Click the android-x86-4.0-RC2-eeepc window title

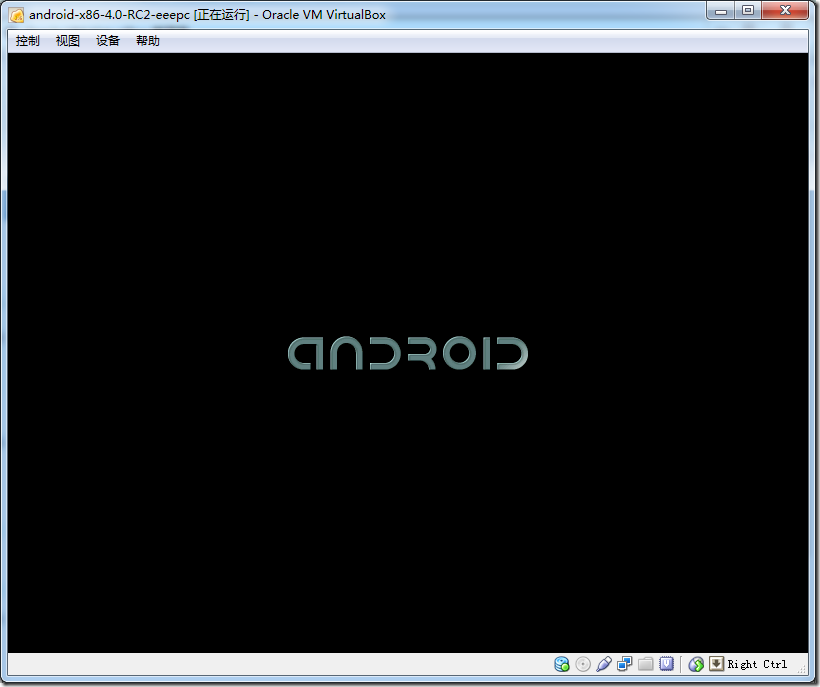click(208, 15)
